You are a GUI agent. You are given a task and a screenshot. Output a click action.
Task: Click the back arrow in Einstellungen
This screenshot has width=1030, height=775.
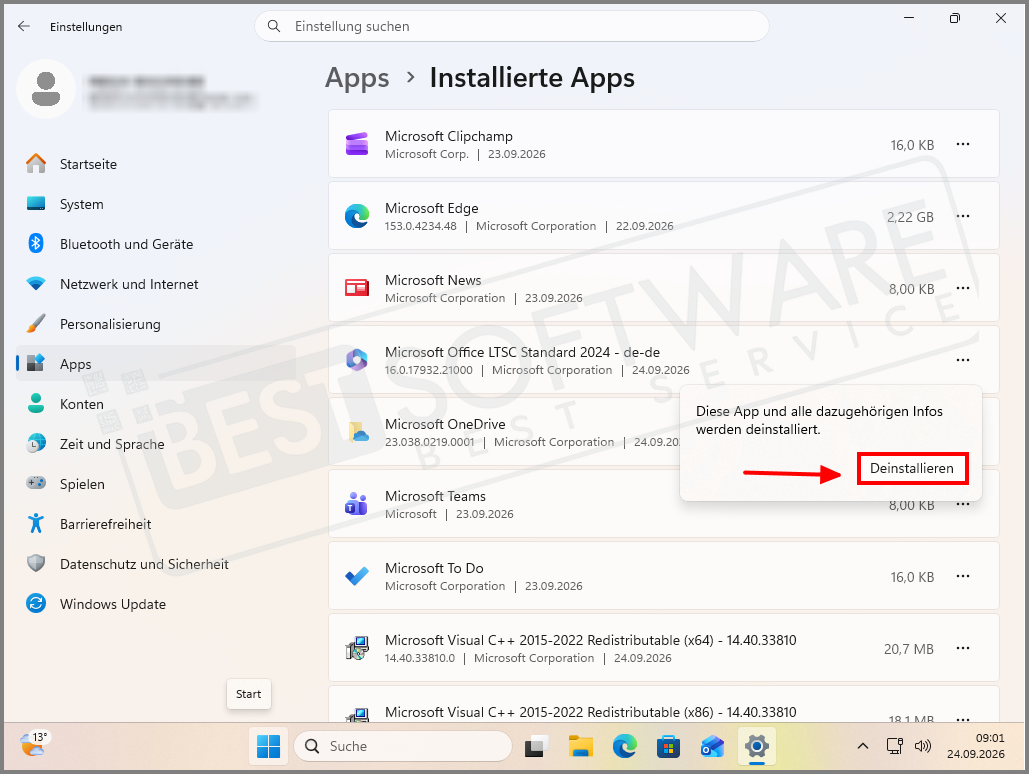tap(24, 26)
